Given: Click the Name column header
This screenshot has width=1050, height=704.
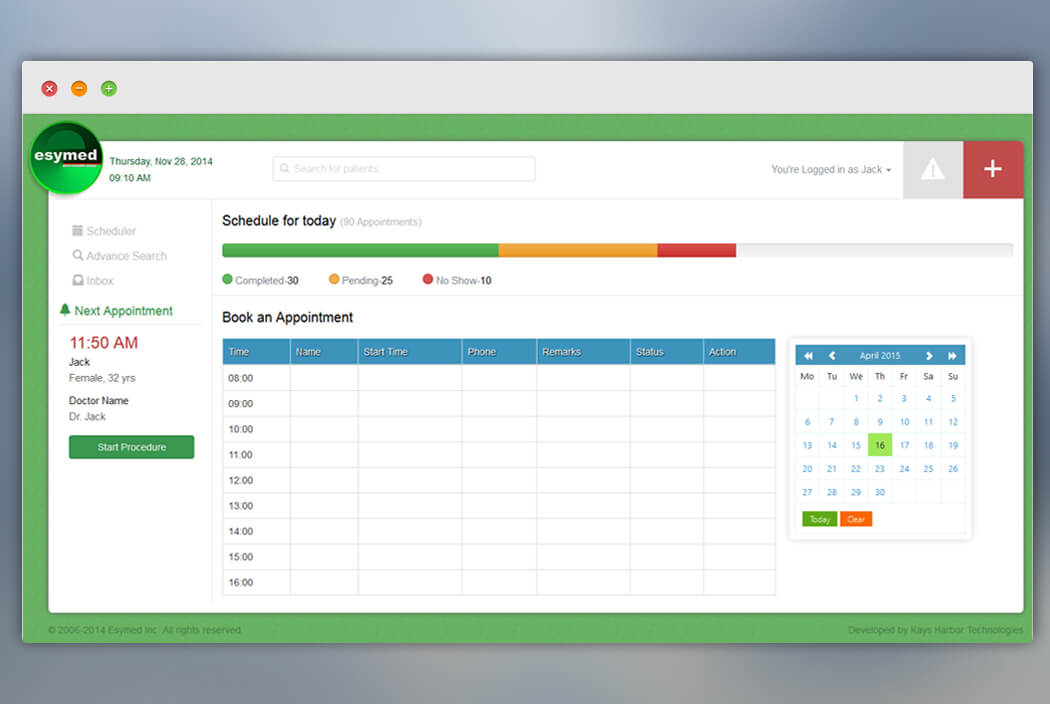Looking at the screenshot, I should tap(324, 352).
